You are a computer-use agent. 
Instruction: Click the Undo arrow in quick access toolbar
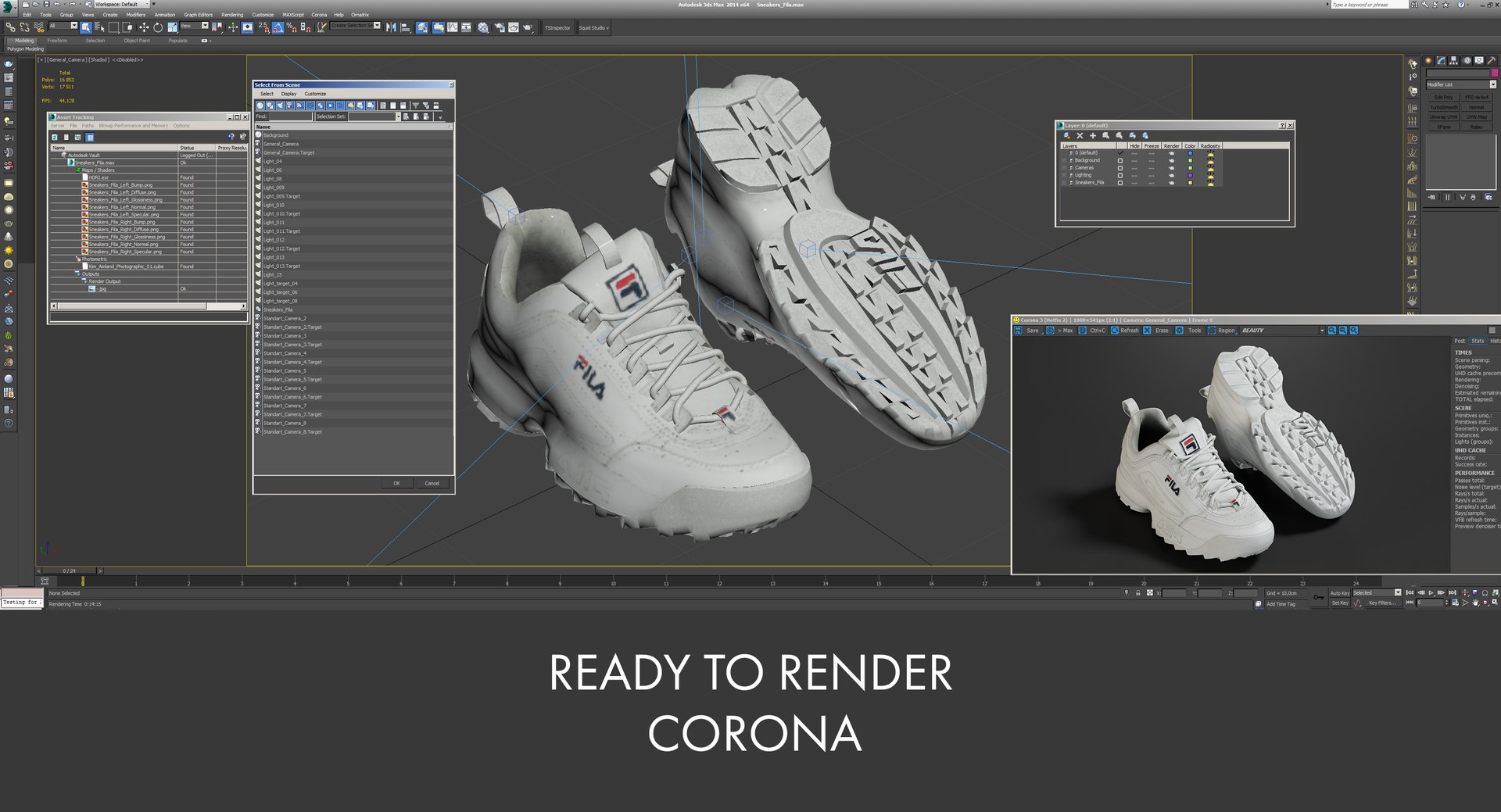56,4
